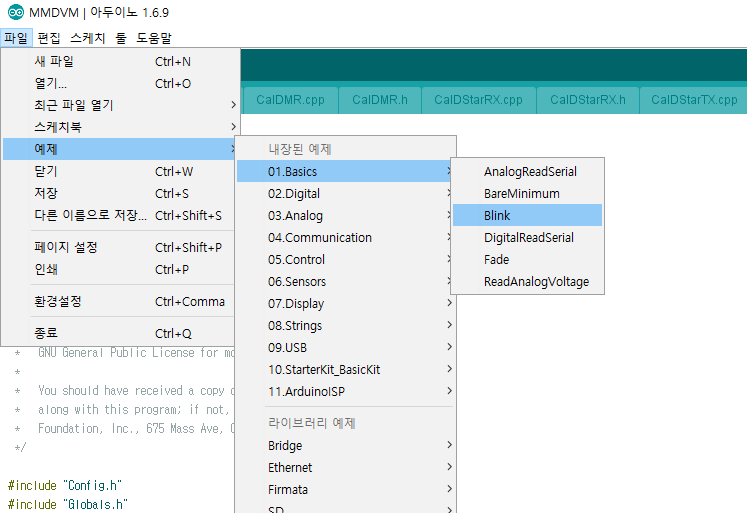The image size is (747, 513).
Task: Switch to the CalDMR.h tab
Action: (x=380, y=100)
